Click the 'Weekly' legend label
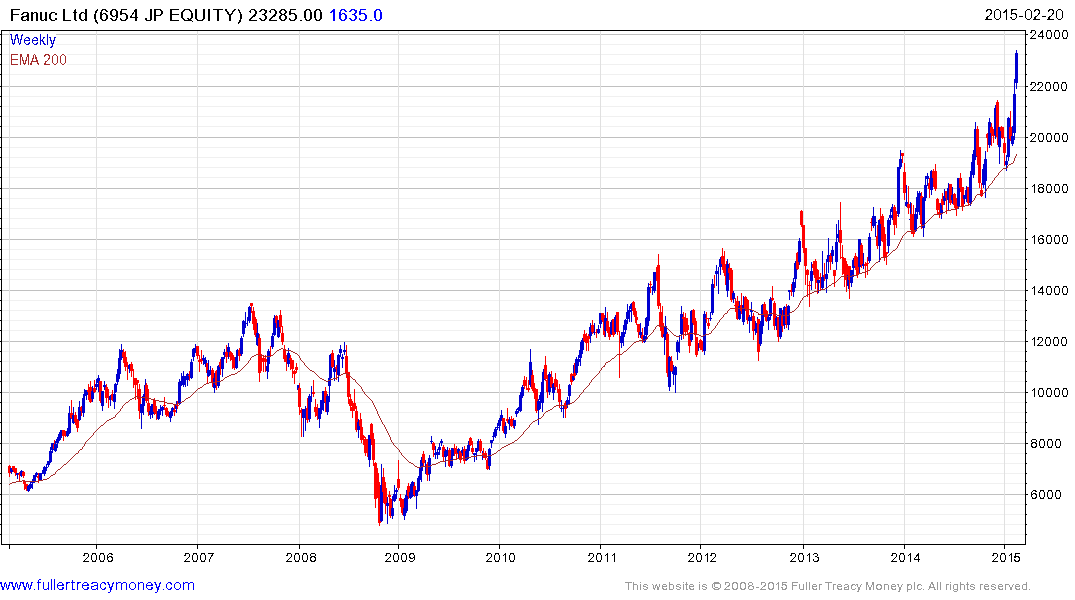 point(32,40)
